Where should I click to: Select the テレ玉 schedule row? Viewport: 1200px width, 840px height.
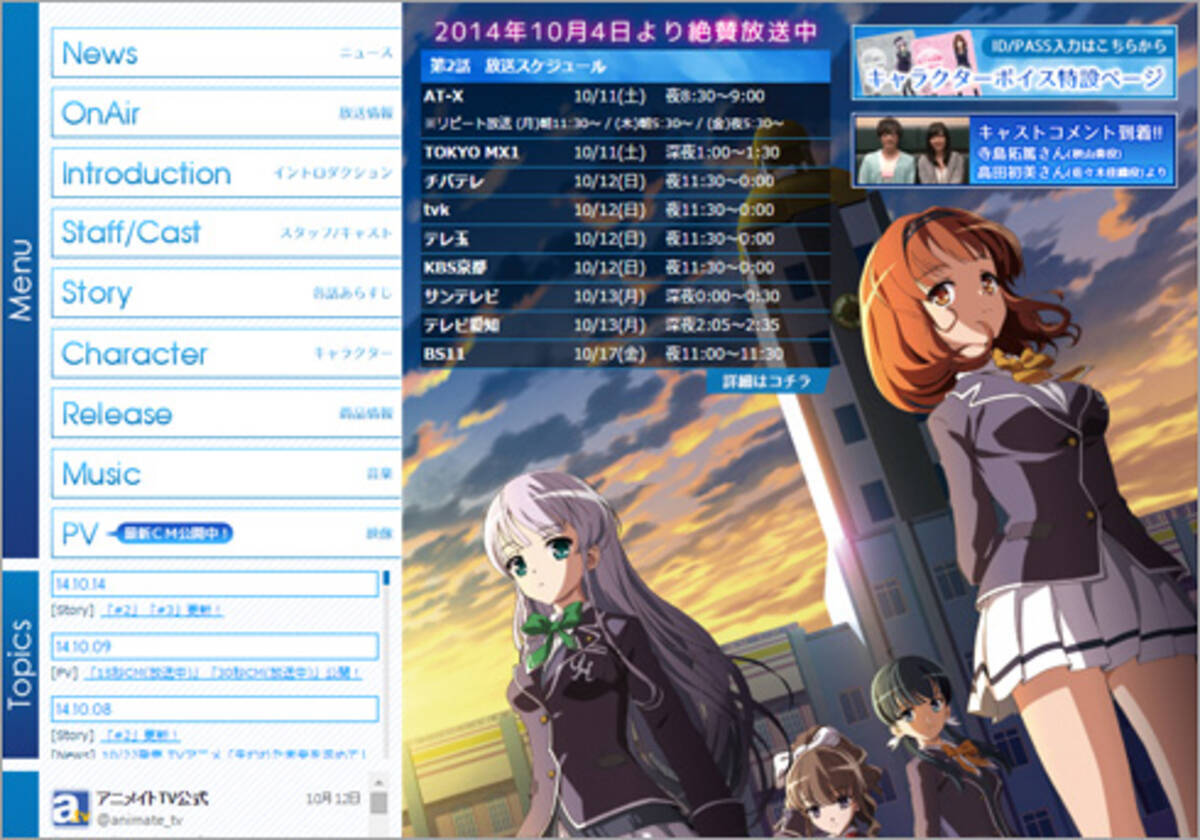pyautogui.click(x=625, y=240)
